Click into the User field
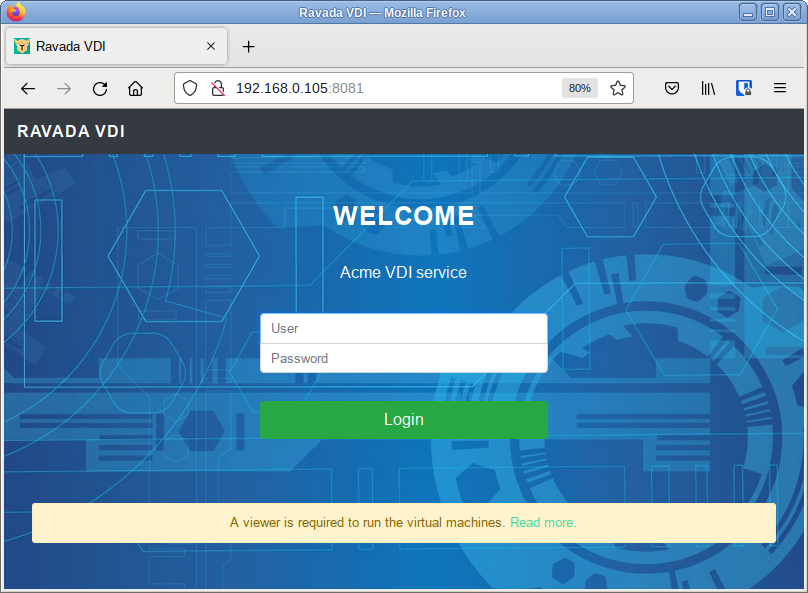Image resolution: width=808 pixels, height=593 pixels. [x=404, y=329]
